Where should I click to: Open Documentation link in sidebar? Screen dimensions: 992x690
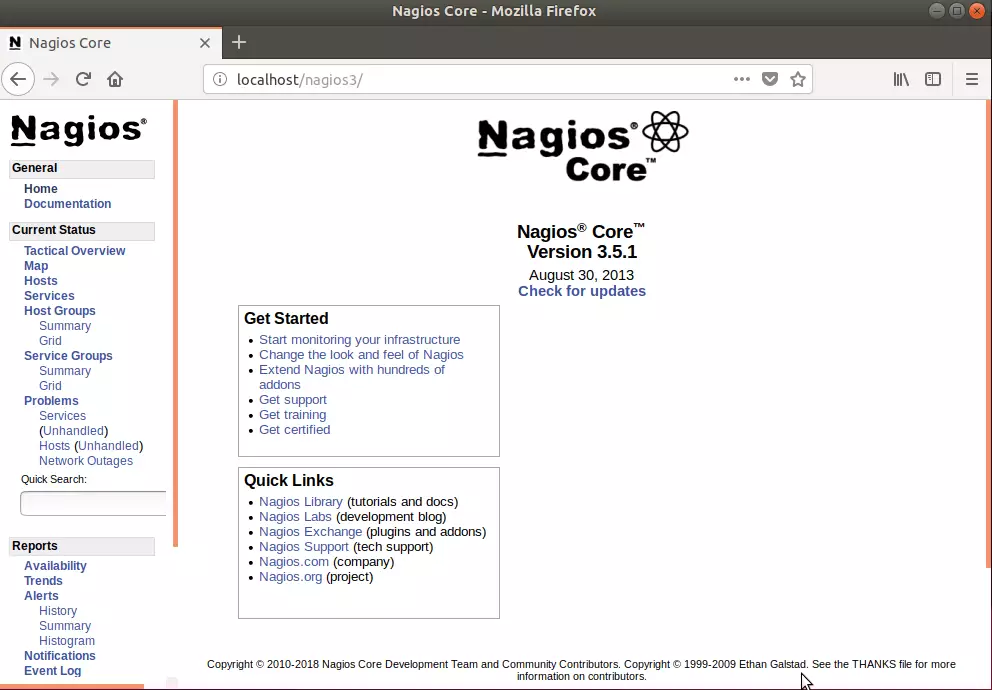click(x=68, y=204)
